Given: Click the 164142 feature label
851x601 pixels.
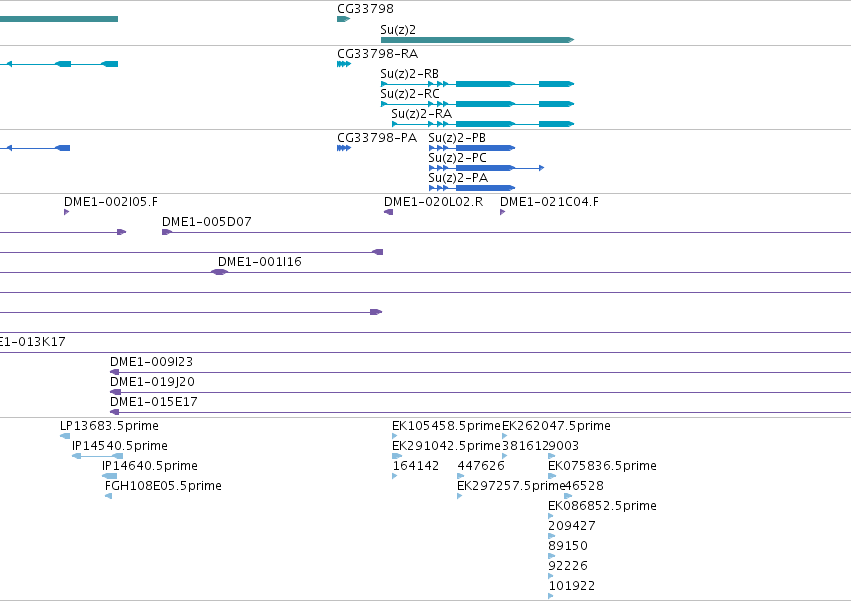Looking at the screenshot, I should pos(415,466).
